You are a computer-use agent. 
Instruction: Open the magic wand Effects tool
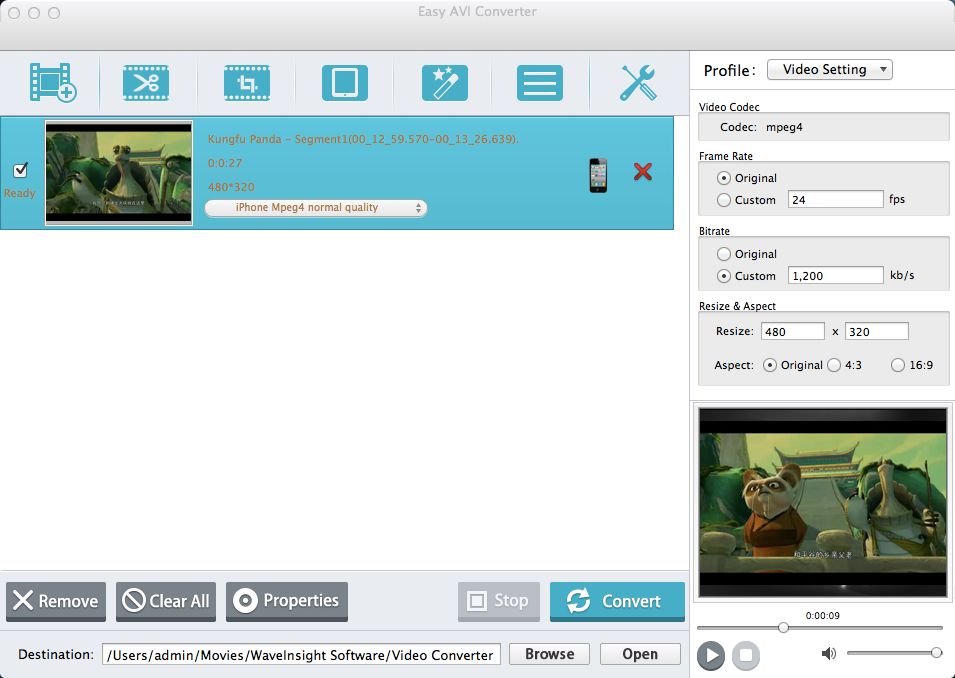[x=445, y=83]
